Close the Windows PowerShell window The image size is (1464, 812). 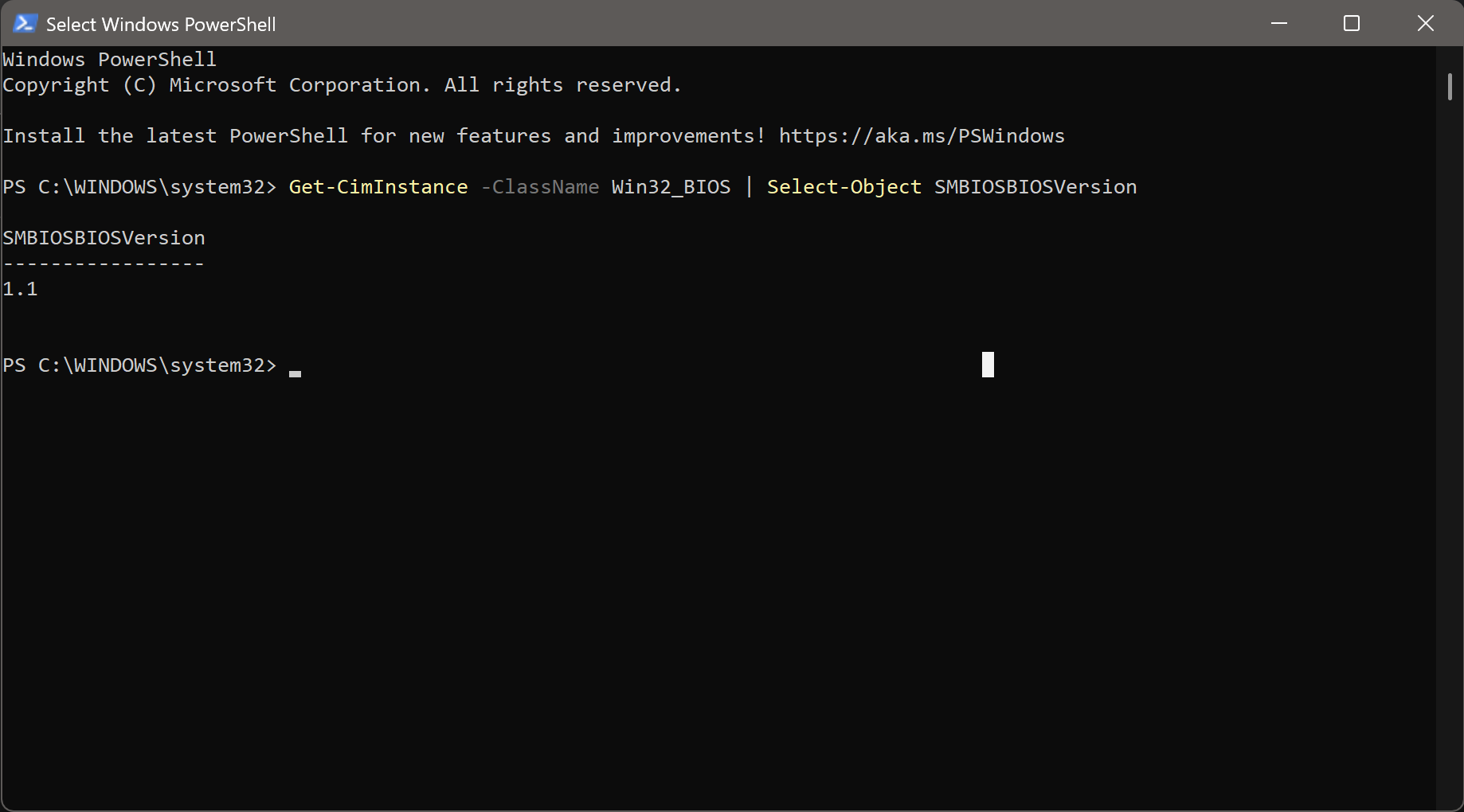click(x=1425, y=24)
